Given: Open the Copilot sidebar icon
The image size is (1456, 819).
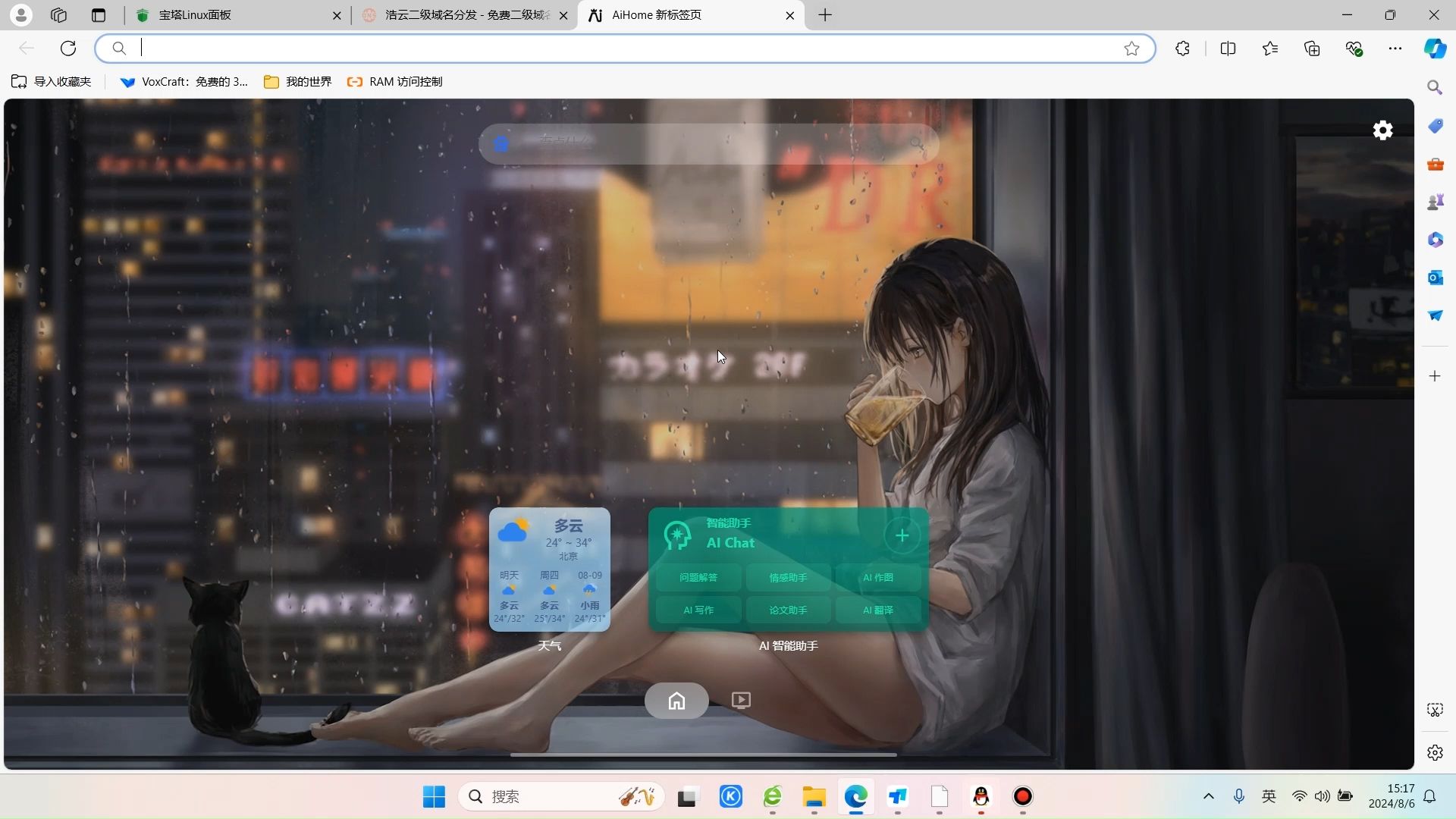Looking at the screenshot, I should (1435, 49).
